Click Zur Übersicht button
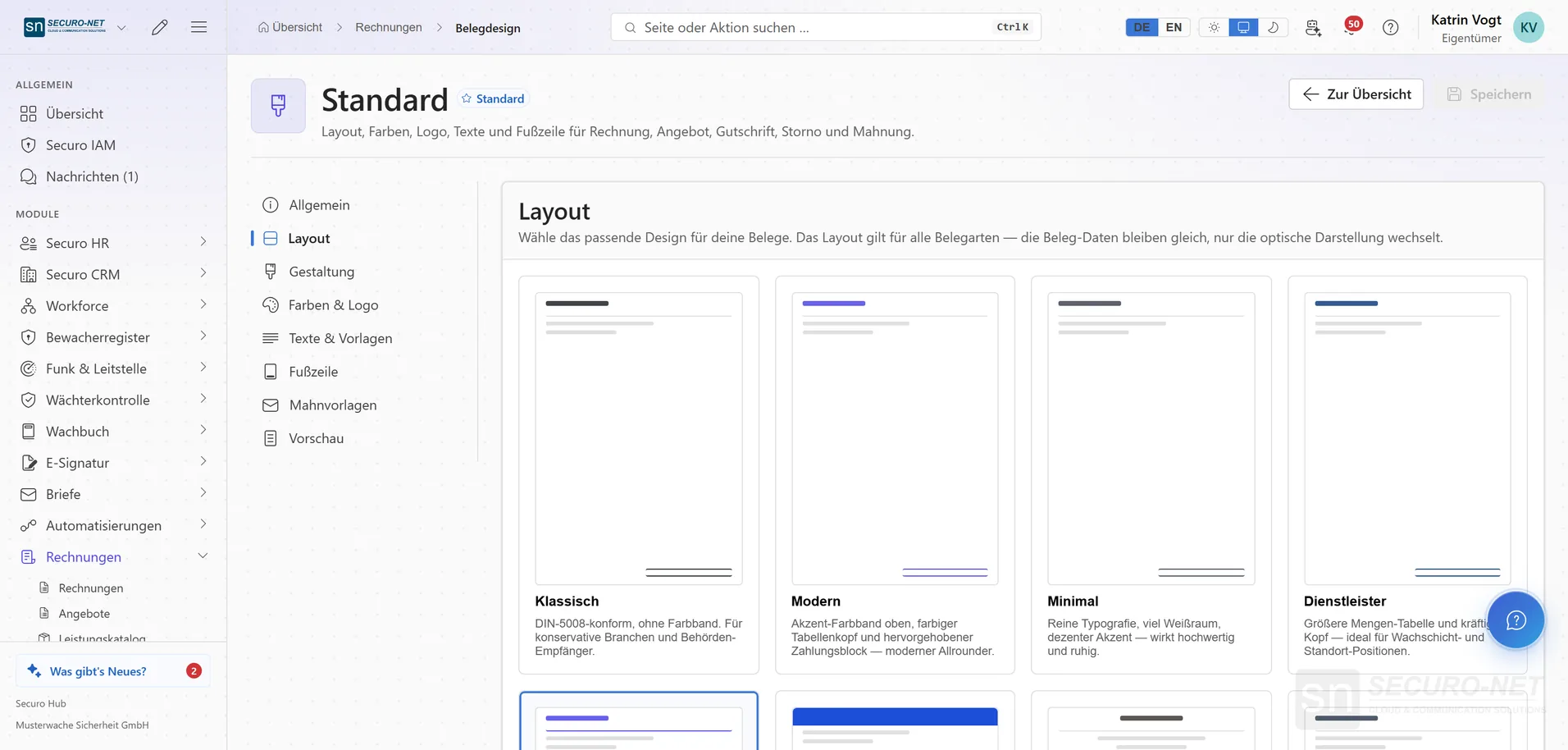Screen dimensions: 1568x750 1356,94
